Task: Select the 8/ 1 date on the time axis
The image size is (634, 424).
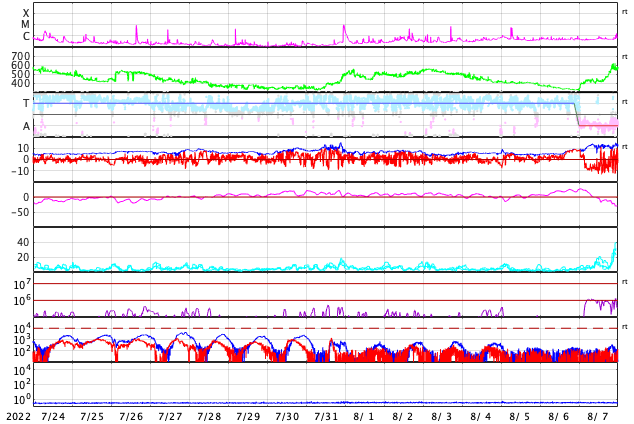Action: pyautogui.click(x=364, y=417)
